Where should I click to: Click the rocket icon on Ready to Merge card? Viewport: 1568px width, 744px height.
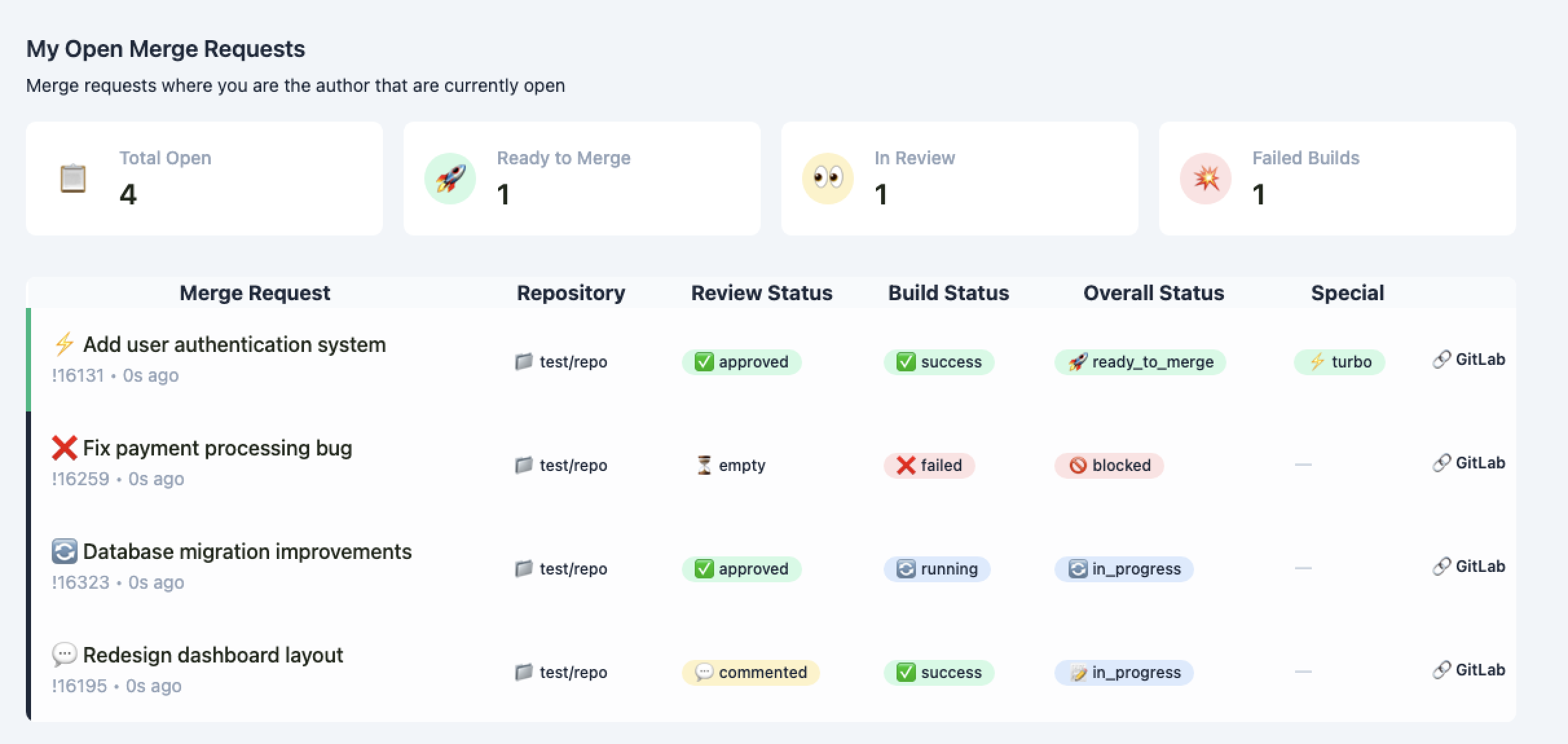(x=449, y=178)
